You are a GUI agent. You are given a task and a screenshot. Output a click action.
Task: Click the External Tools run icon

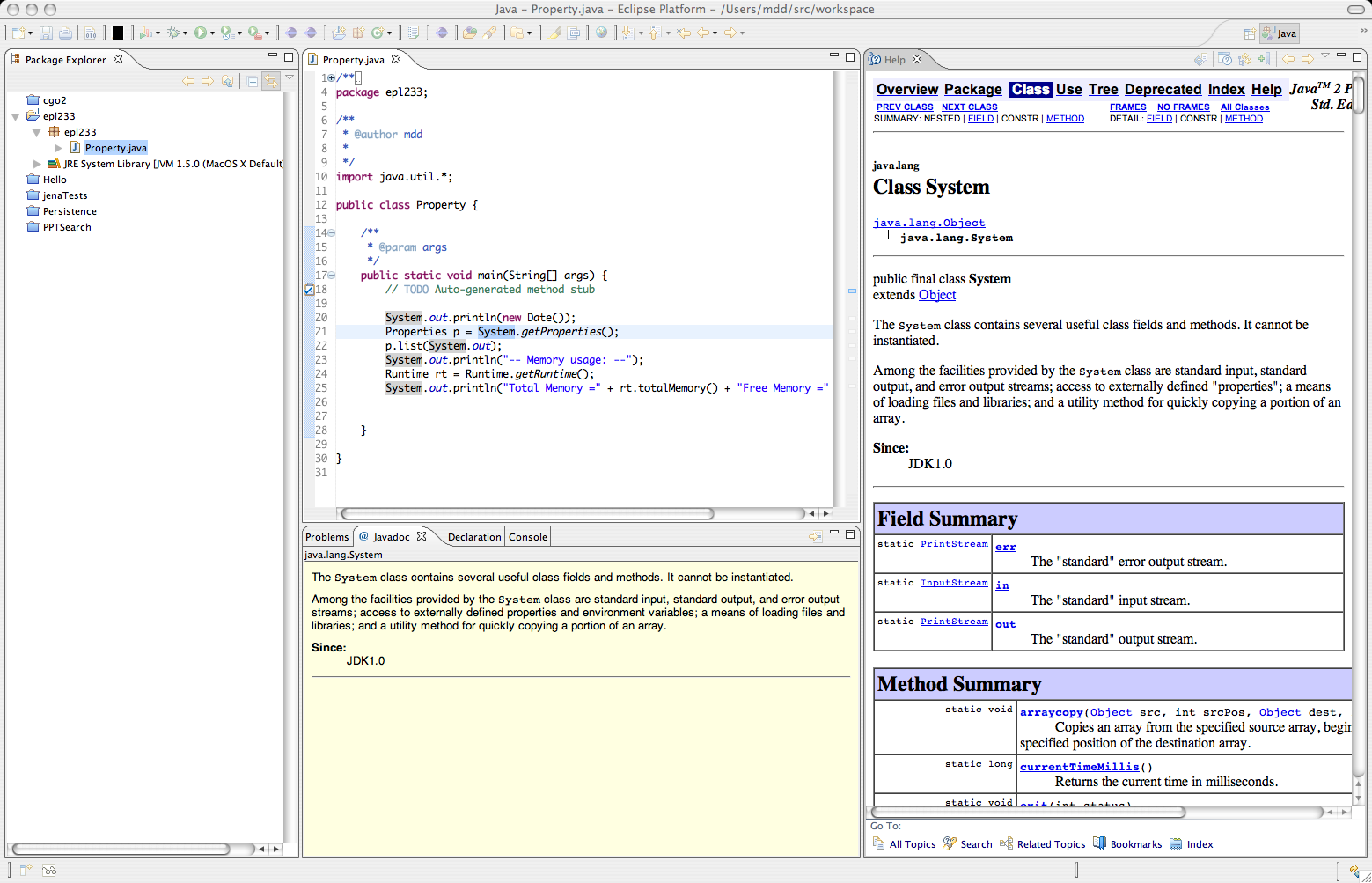[x=254, y=33]
